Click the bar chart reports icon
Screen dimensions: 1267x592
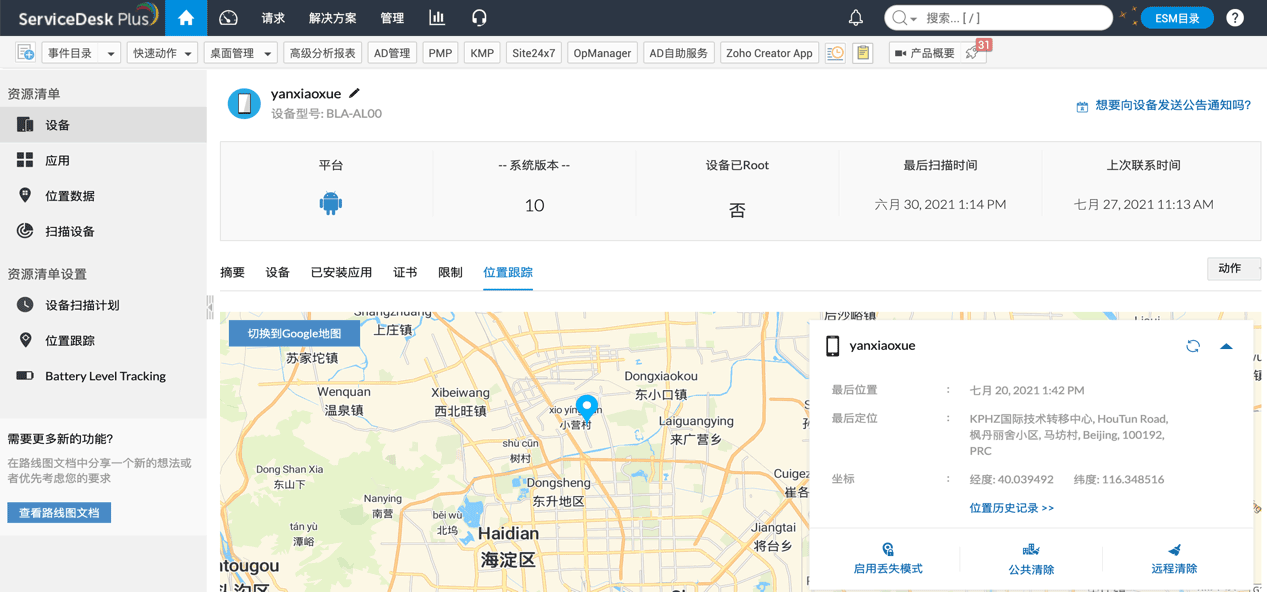(x=436, y=17)
